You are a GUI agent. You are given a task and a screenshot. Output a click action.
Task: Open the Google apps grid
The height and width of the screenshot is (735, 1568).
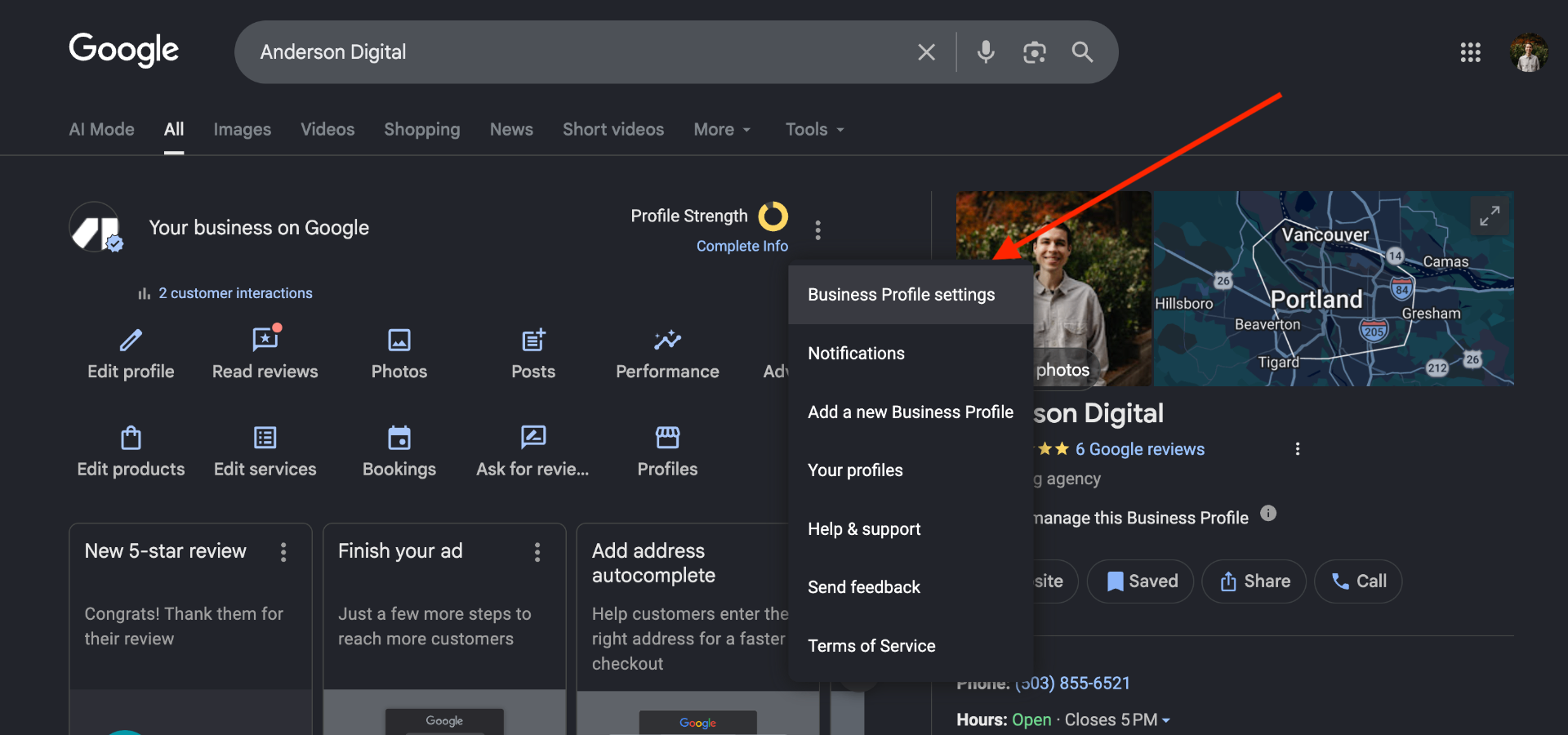[x=1470, y=52]
